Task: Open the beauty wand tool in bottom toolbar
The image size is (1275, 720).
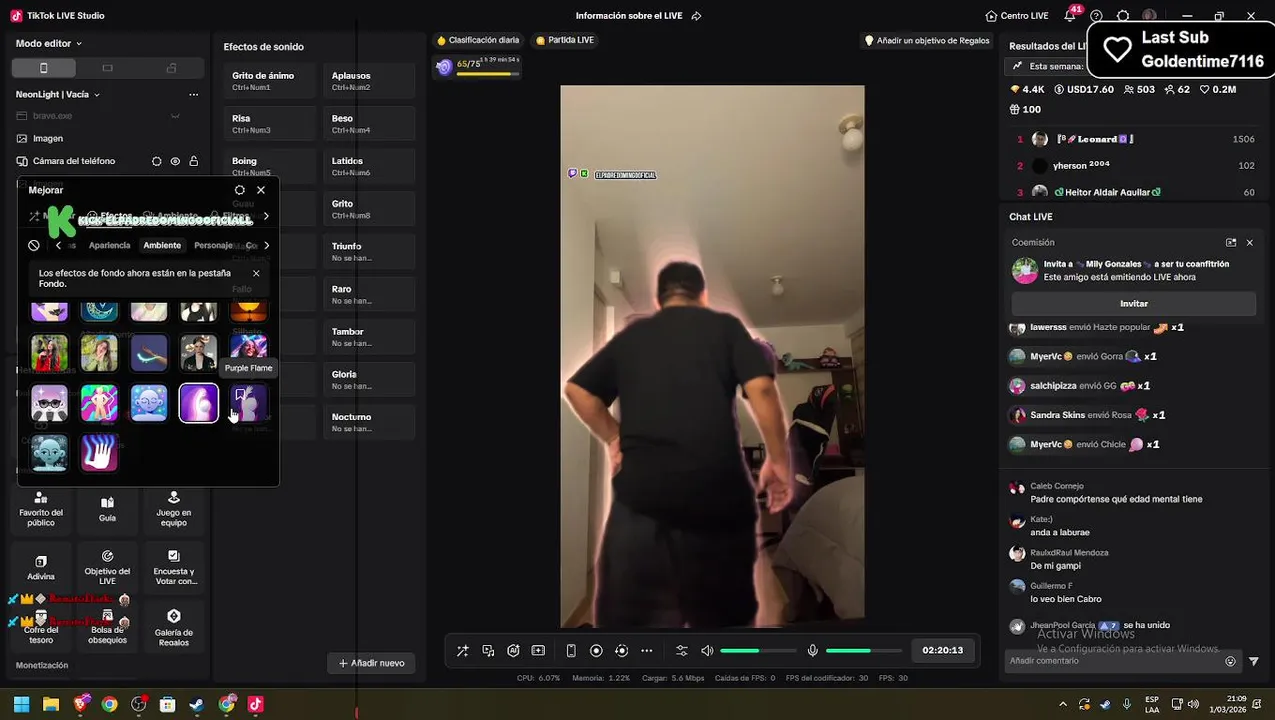Action: 463,650
